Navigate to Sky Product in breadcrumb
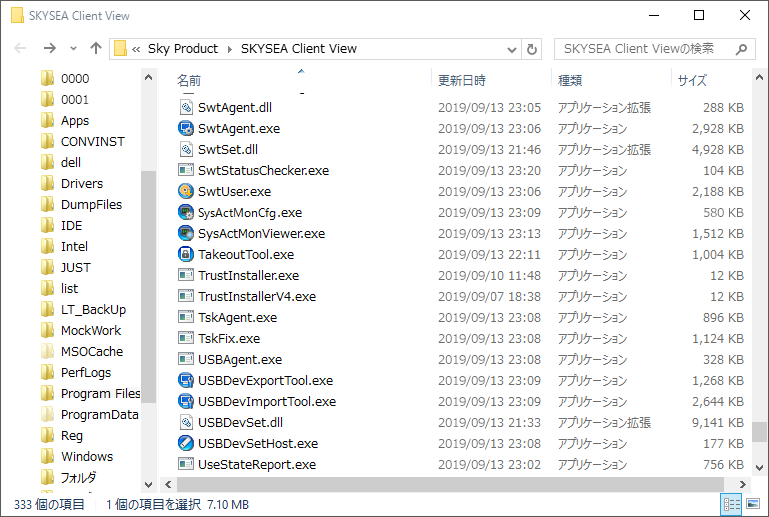The width and height of the screenshot is (769, 517). [183, 49]
